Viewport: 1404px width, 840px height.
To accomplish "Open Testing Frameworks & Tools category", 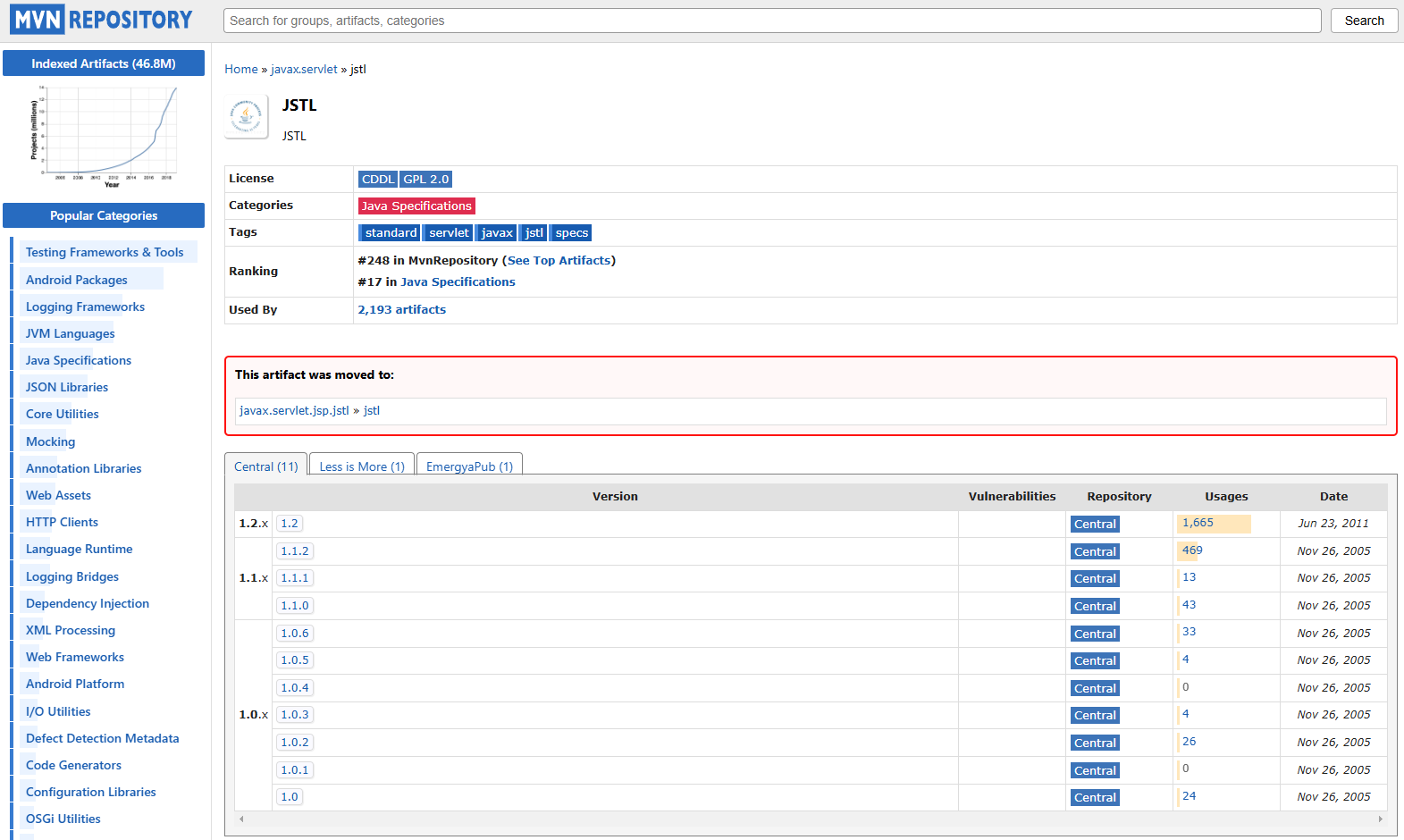I will (105, 253).
